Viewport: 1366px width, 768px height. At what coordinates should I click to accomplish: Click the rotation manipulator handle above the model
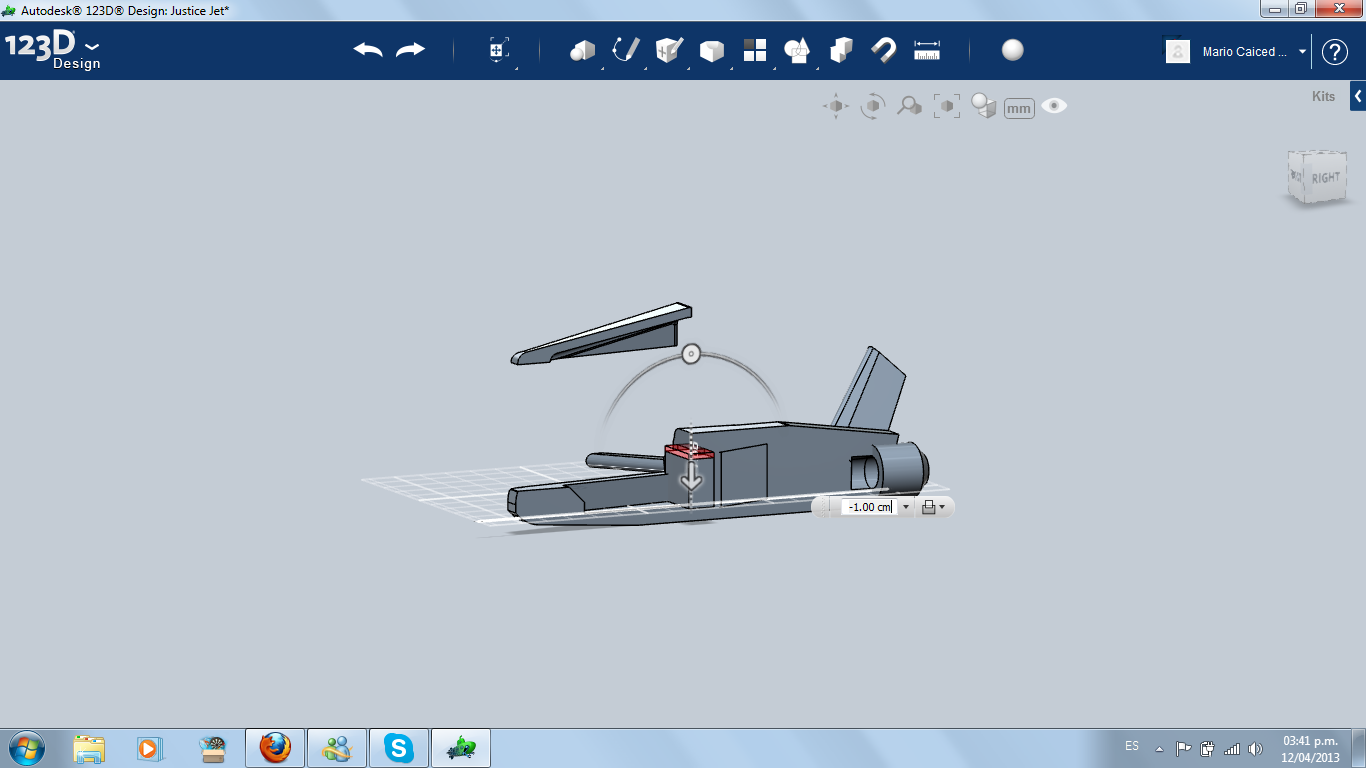pos(690,354)
